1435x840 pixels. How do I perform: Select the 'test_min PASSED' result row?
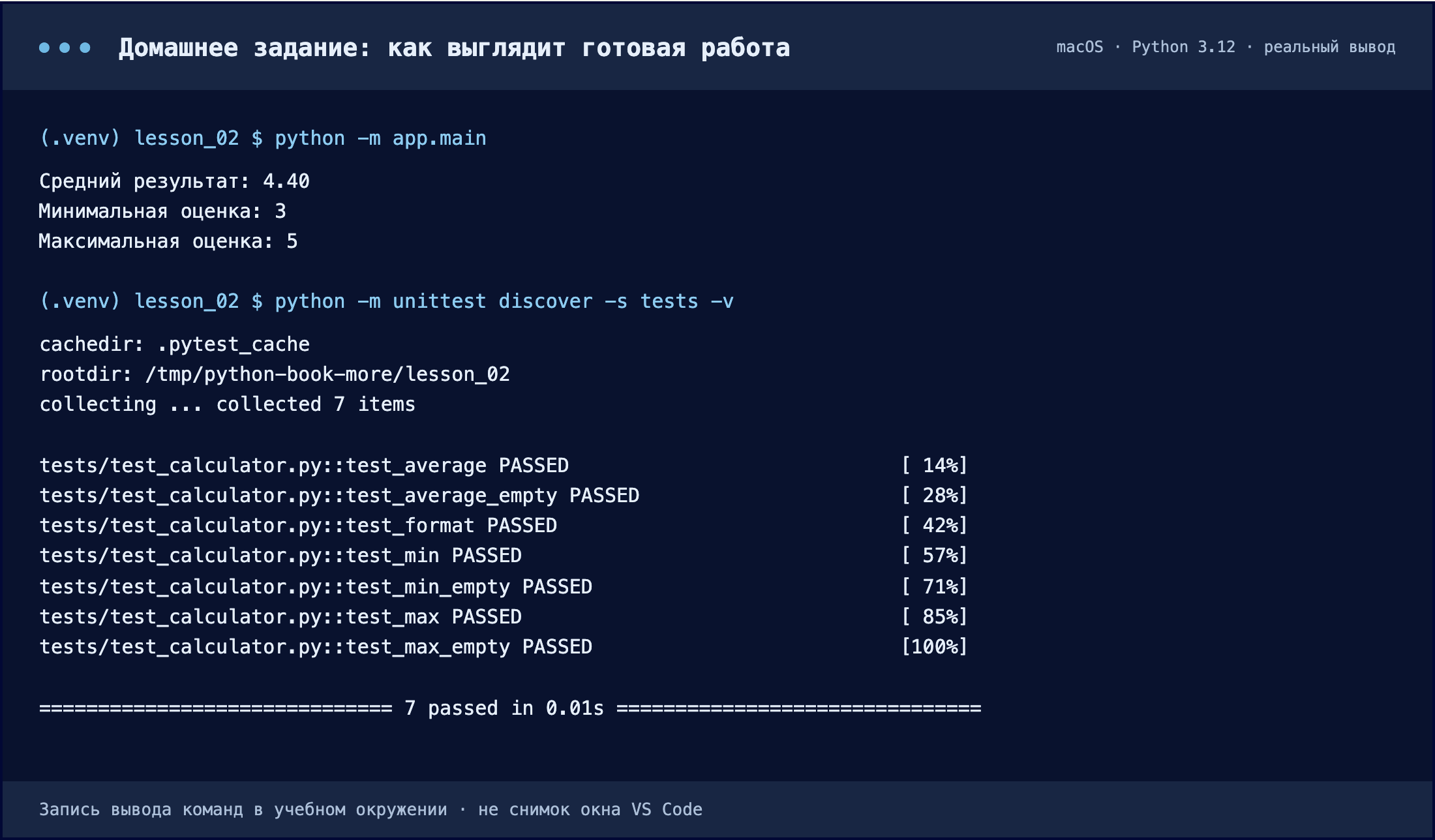pos(504,556)
